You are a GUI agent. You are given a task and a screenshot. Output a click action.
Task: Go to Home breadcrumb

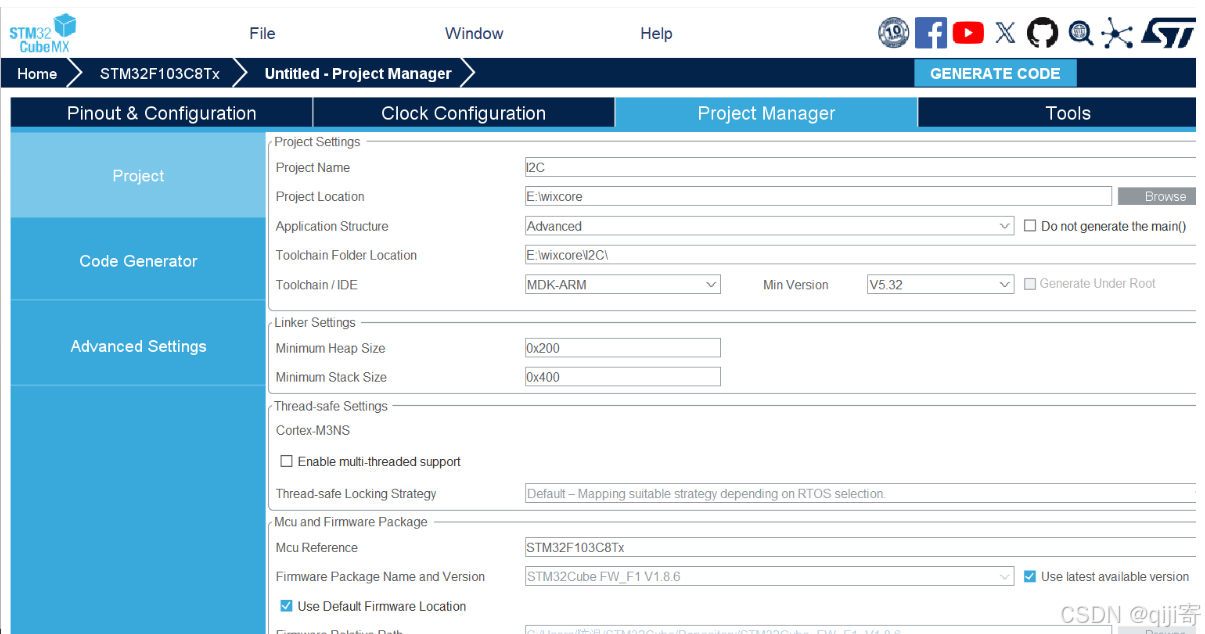37,73
